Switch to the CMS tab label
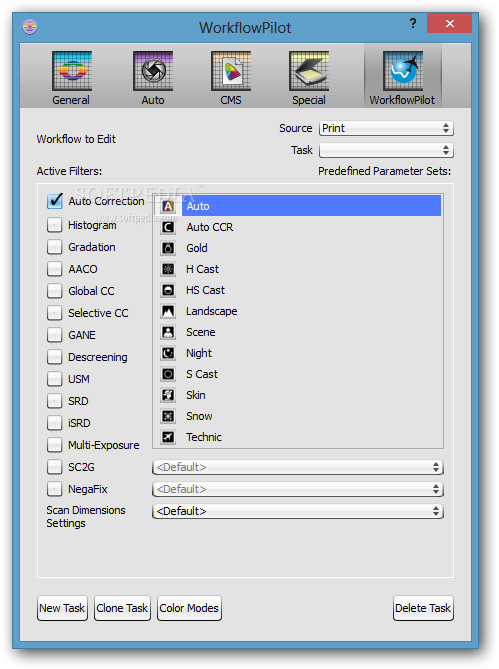The image size is (499, 669). (231, 100)
